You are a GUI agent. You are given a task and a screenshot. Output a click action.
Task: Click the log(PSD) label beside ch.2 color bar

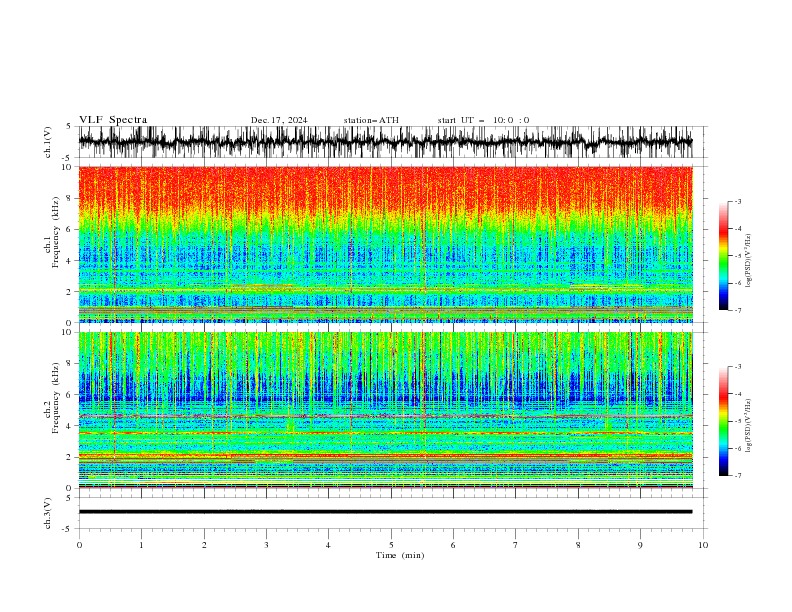pos(748,425)
